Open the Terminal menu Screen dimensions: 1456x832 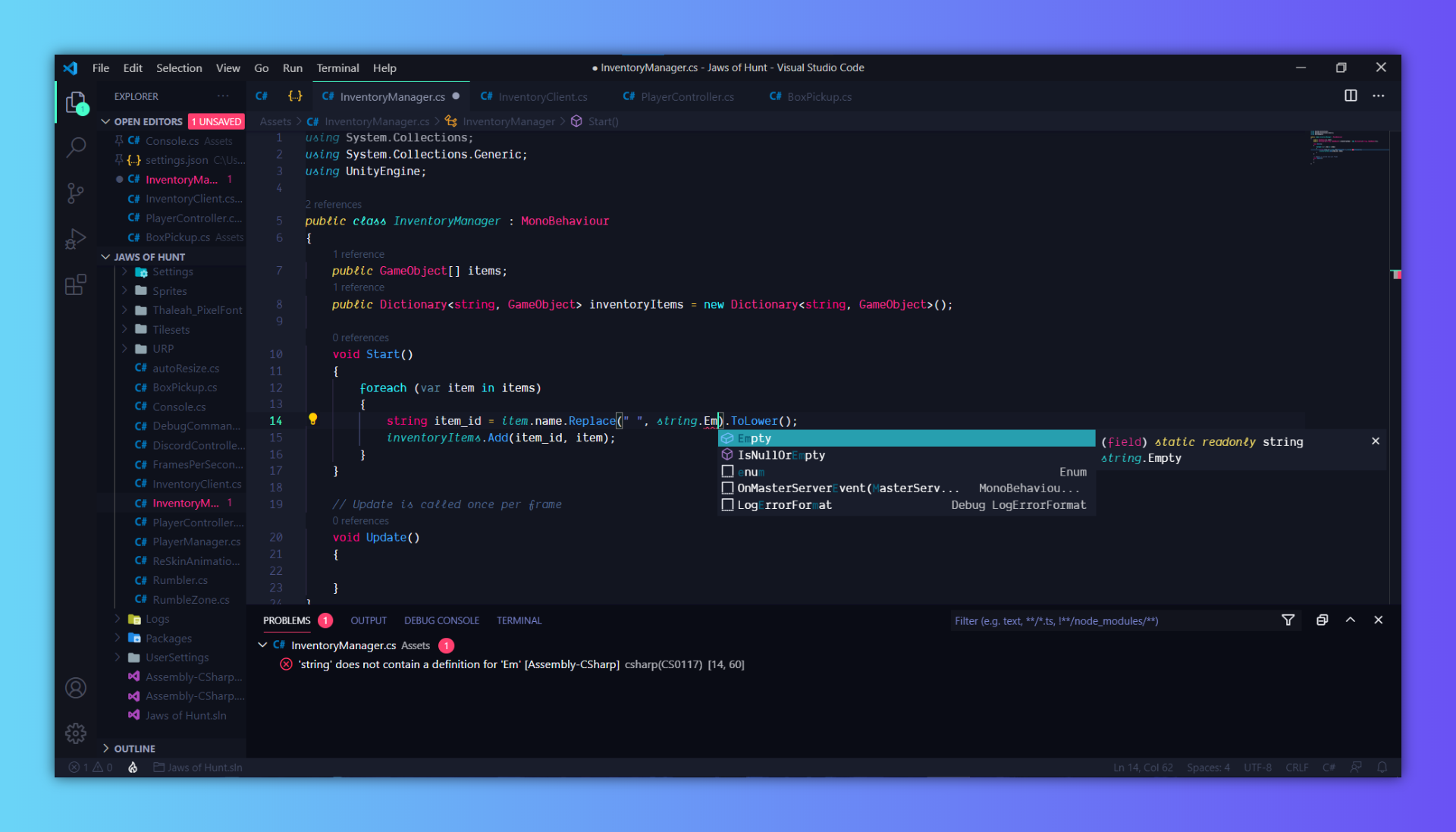pos(337,68)
